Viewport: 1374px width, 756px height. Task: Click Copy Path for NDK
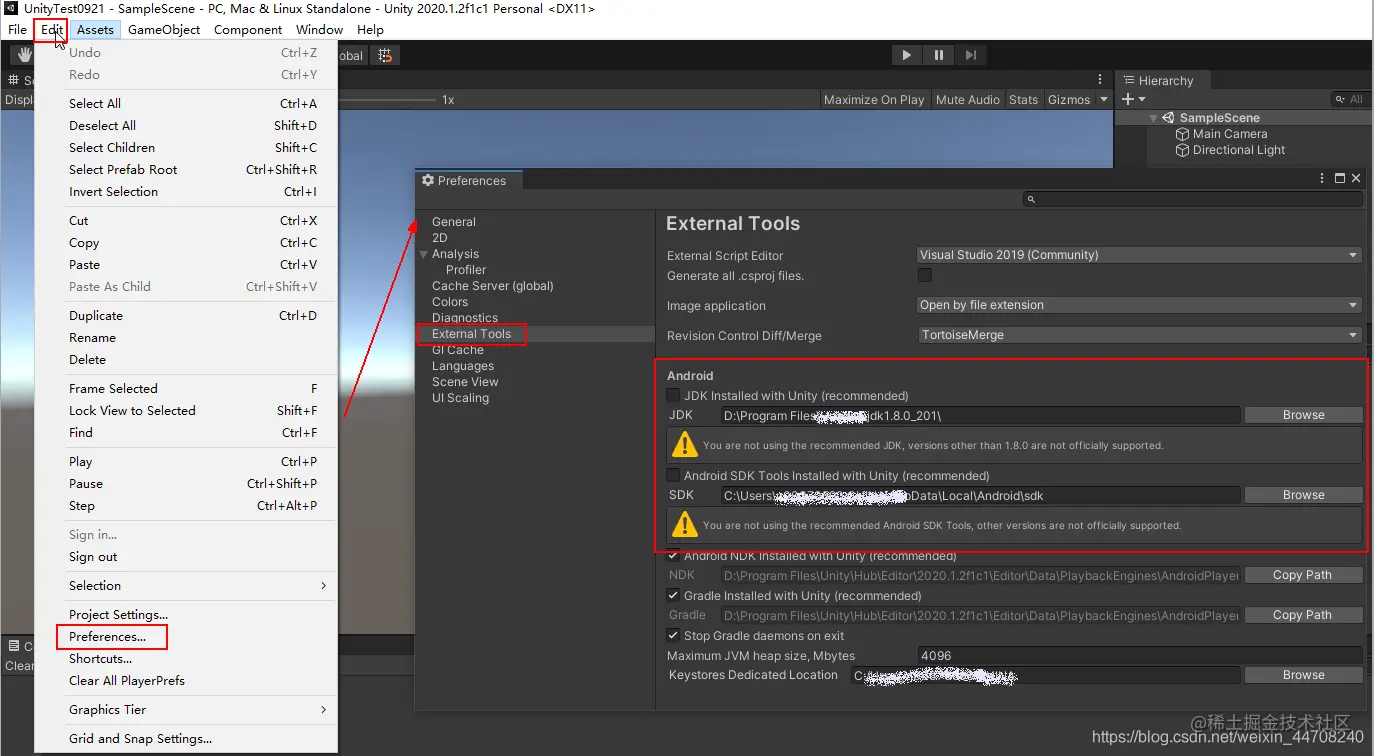[1303, 574]
